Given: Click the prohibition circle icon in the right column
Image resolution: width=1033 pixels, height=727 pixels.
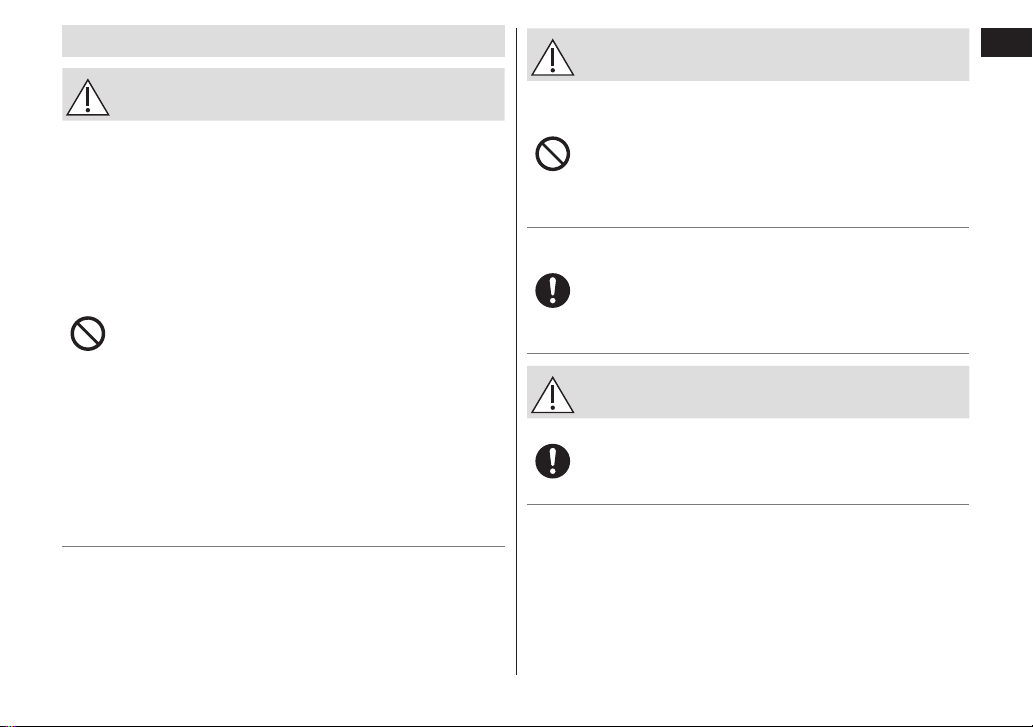Looking at the screenshot, I should pos(553,154).
